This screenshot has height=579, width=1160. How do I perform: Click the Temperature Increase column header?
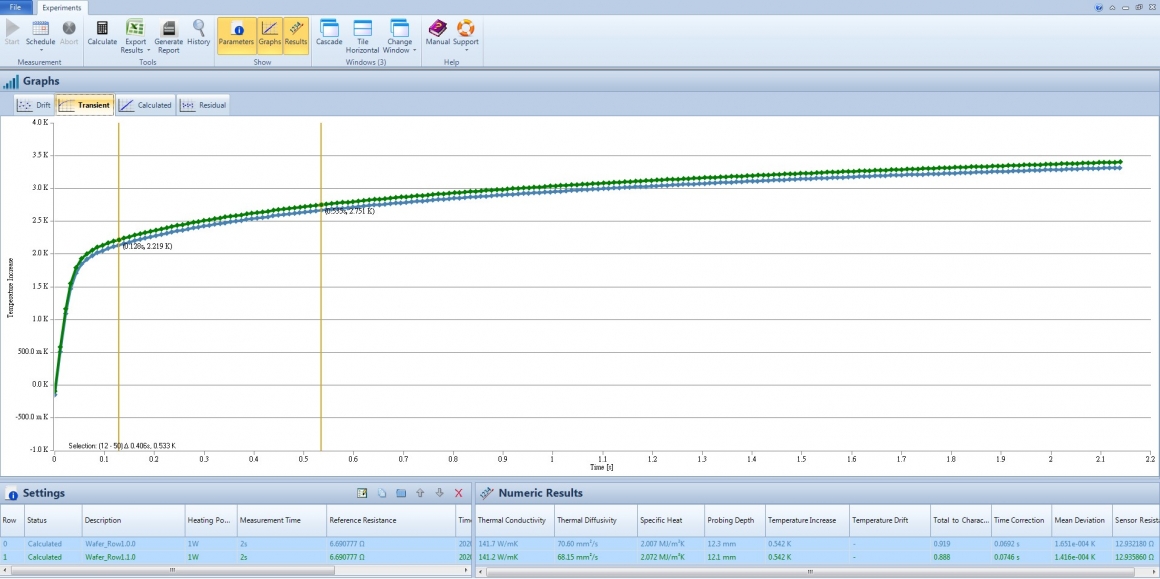tap(807, 521)
